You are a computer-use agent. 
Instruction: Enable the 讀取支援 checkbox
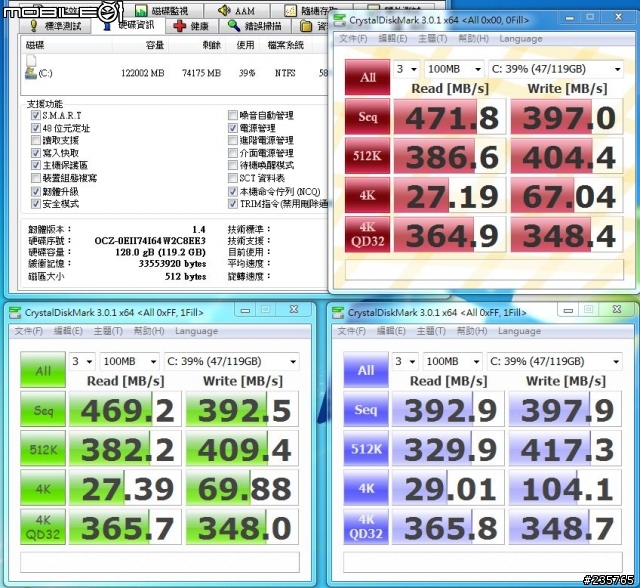click(x=36, y=140)
